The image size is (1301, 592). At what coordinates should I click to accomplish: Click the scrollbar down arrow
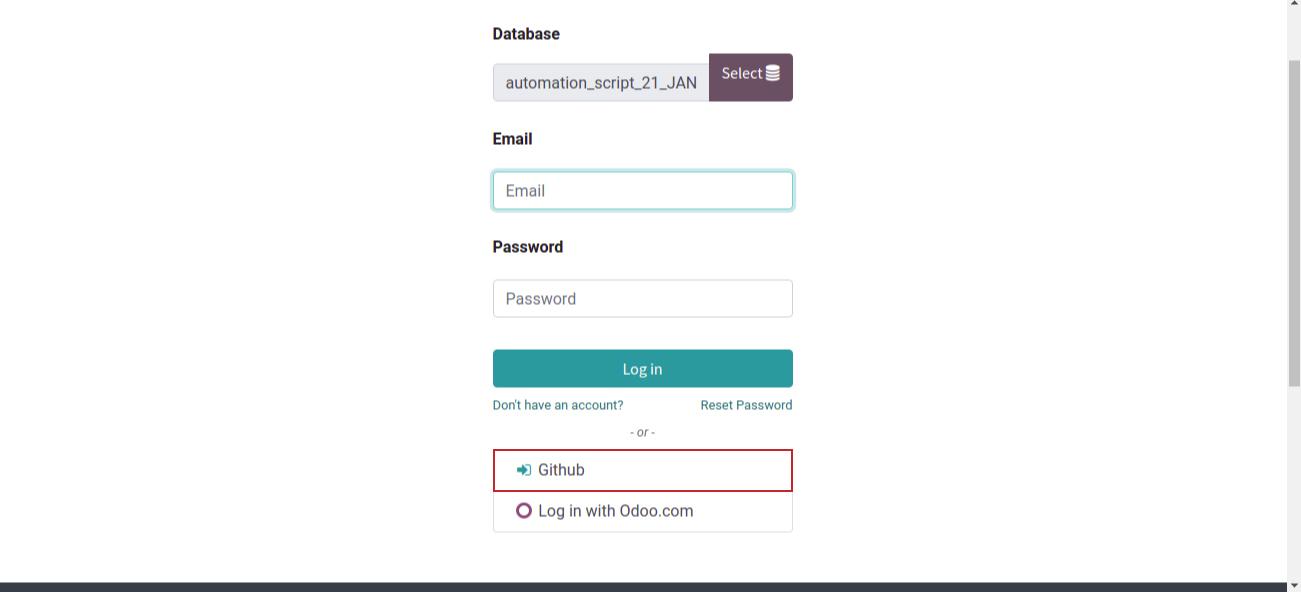1294,585
